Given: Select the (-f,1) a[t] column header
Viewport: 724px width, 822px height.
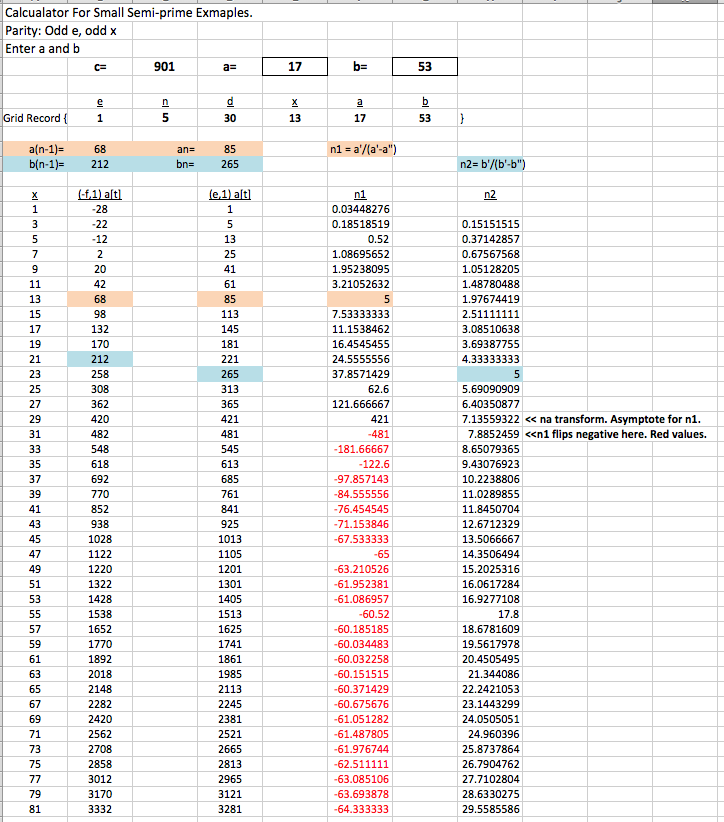Looking at the screenshot, I should point(100,194).
